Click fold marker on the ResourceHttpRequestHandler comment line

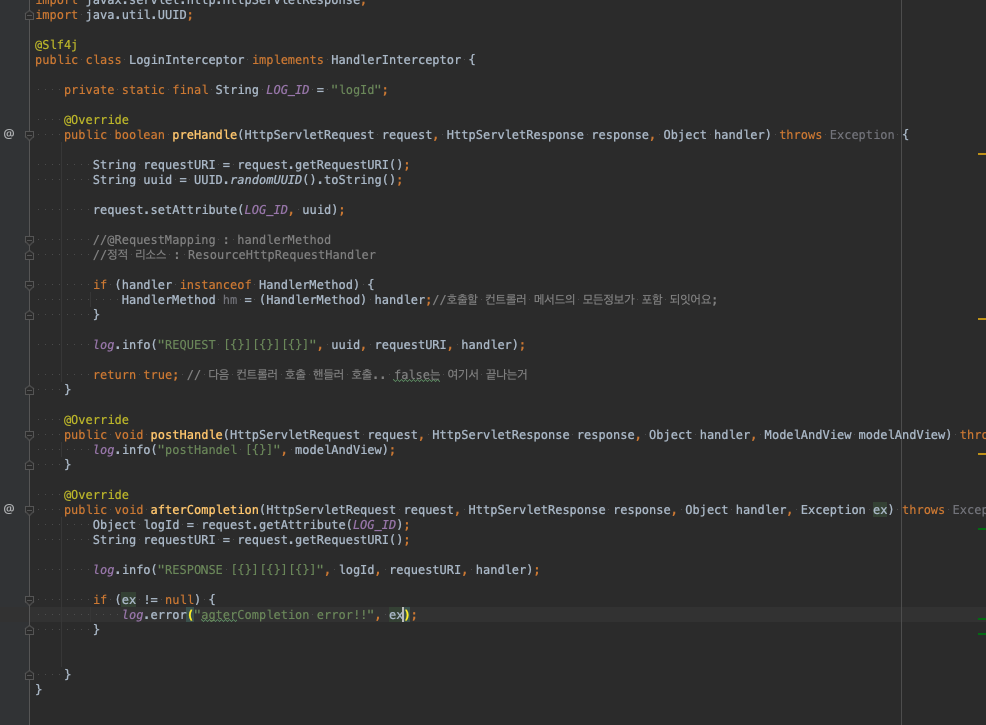tap(29, 255)
